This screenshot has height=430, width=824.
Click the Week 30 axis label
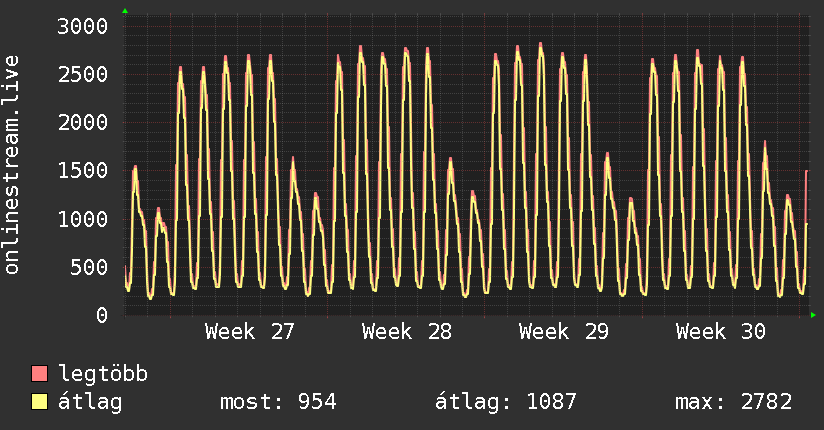coord(721,332)
